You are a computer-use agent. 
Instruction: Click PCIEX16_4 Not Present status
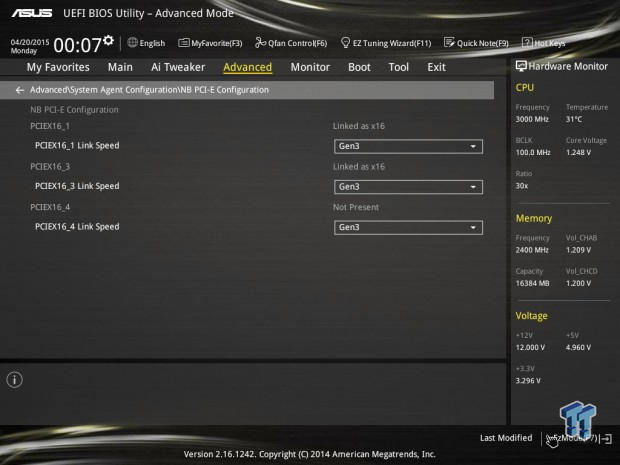355,207
